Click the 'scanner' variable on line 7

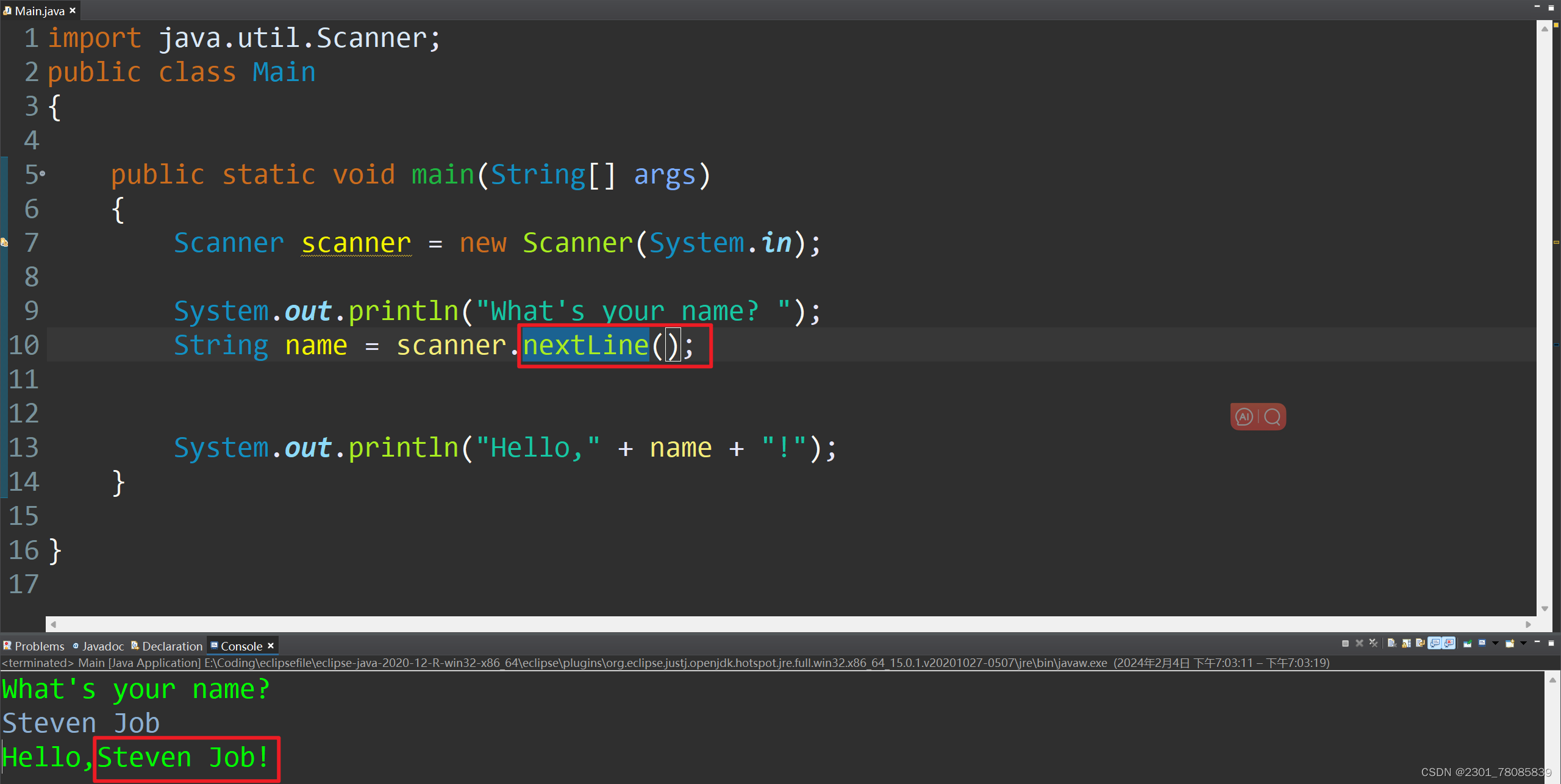tap(356, 243)
